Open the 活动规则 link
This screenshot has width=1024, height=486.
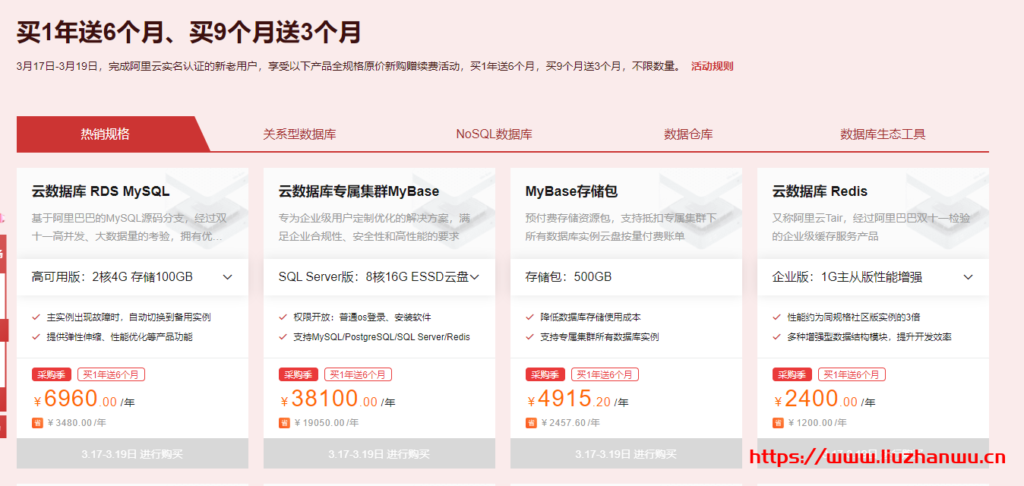pos(712,67)
